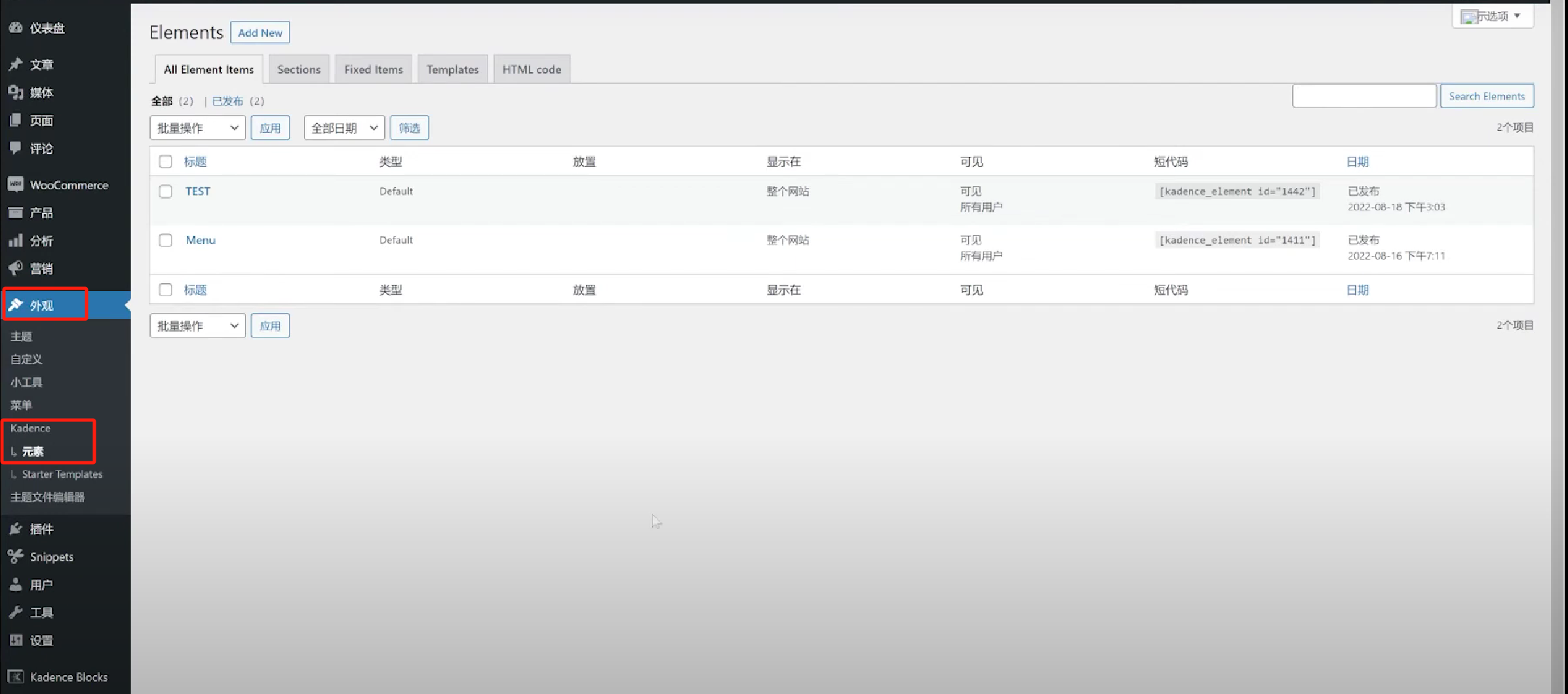Open 元素 elements submenu item

pyautogui.click(x=33, y=452)
